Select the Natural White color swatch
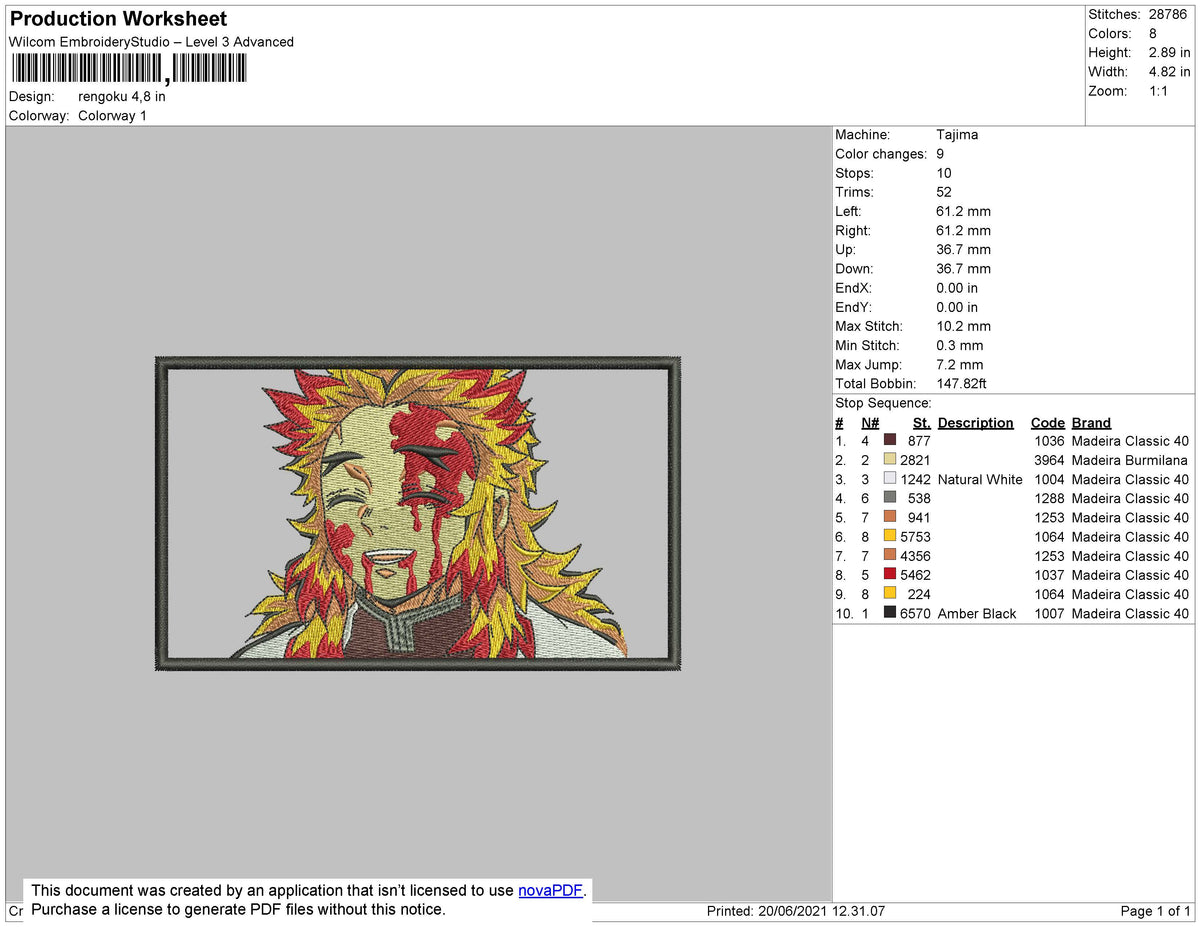 [x=889, y=479]
